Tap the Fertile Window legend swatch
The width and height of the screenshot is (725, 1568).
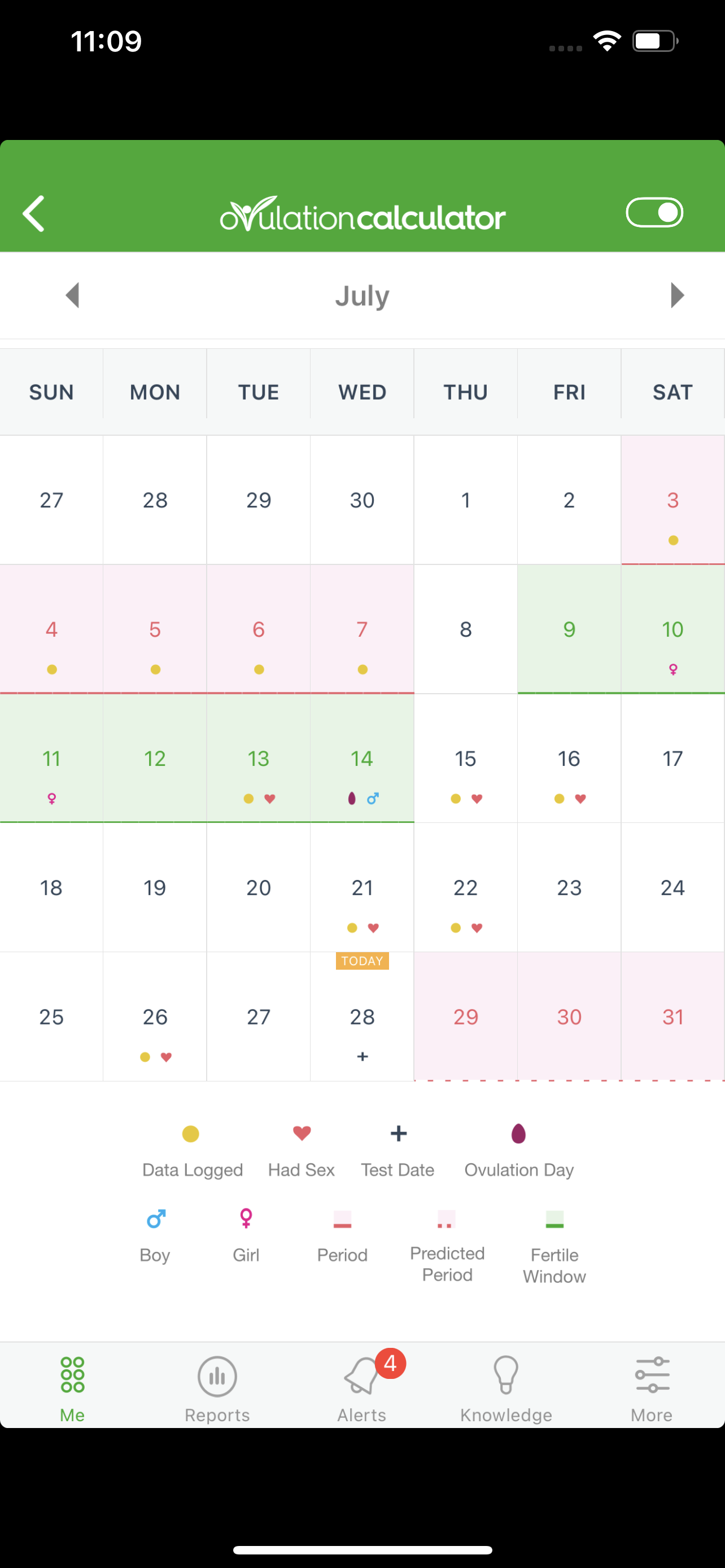tap(554, 1219)
